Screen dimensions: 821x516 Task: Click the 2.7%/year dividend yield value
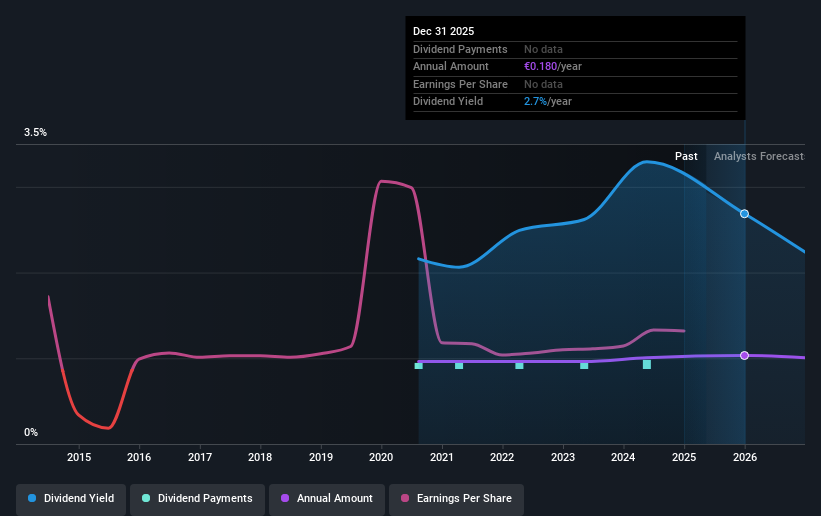click(x=548, y=102)
